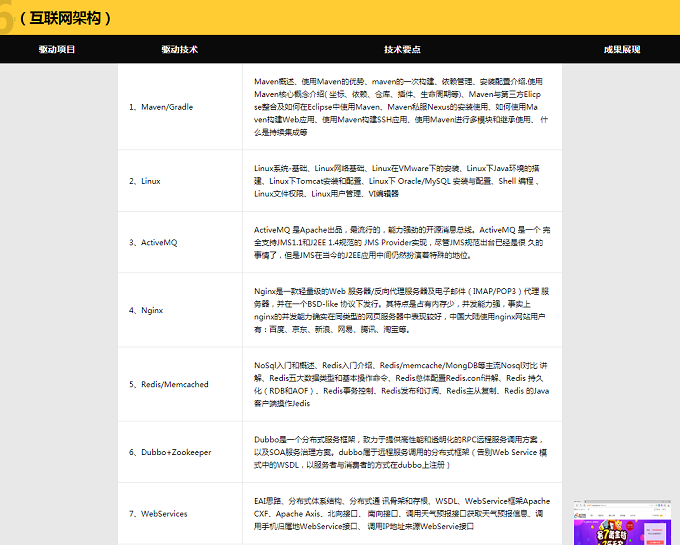Select the 成果展现 column header
This screenshot has width=680, height=545.
622,49
